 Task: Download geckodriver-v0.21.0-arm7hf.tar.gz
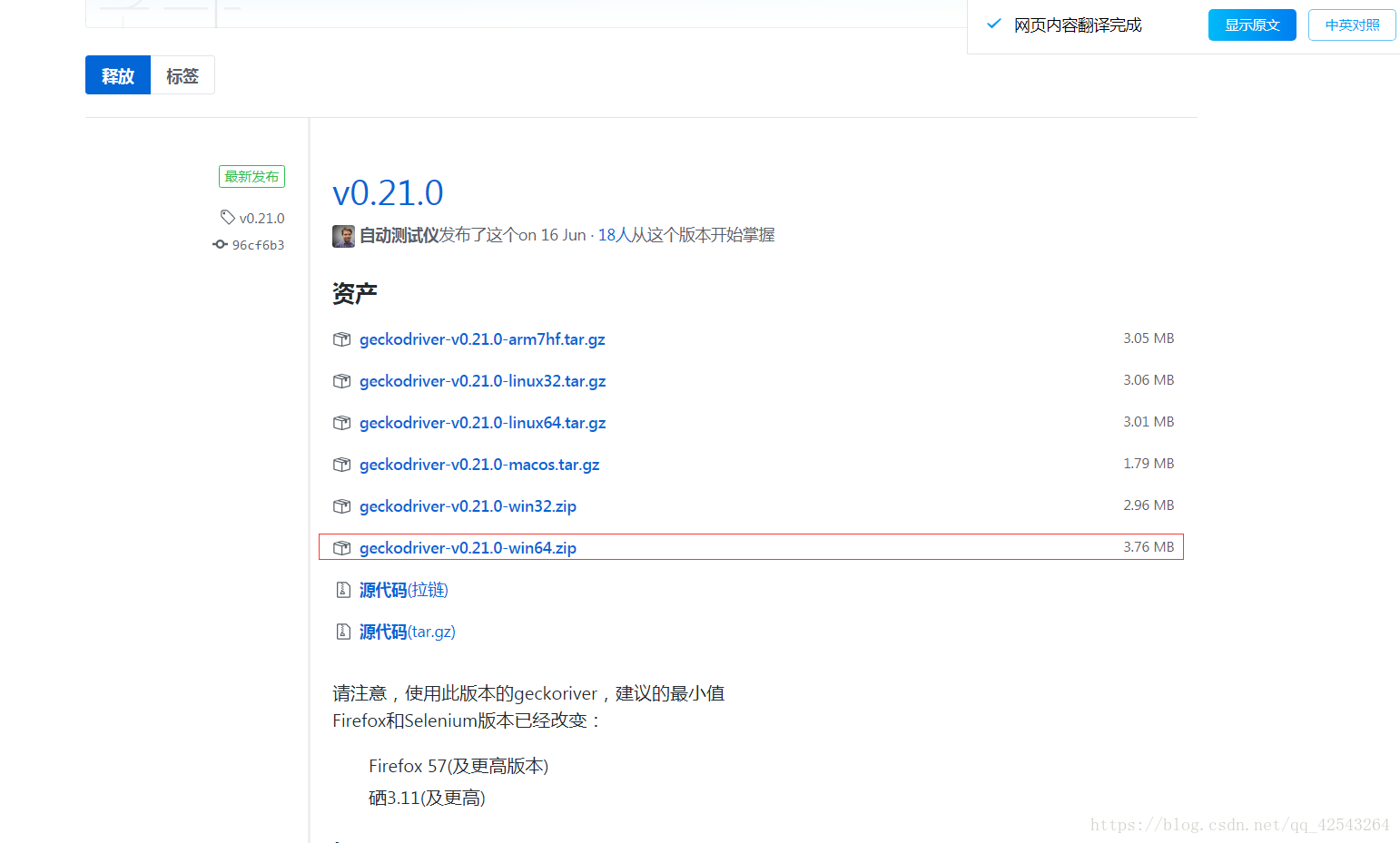tap(482, 339)
